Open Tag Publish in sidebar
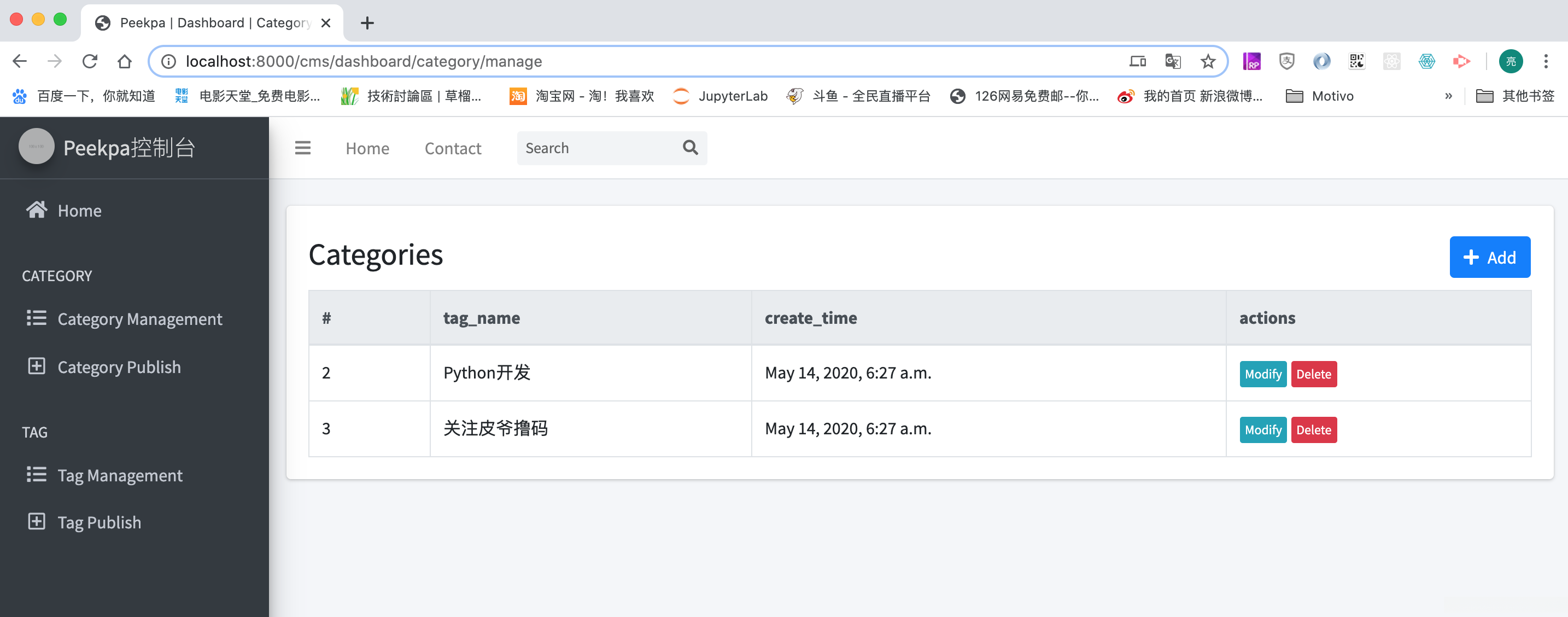The width and height of the screenshot is (1568, 617). click(99, 522)
